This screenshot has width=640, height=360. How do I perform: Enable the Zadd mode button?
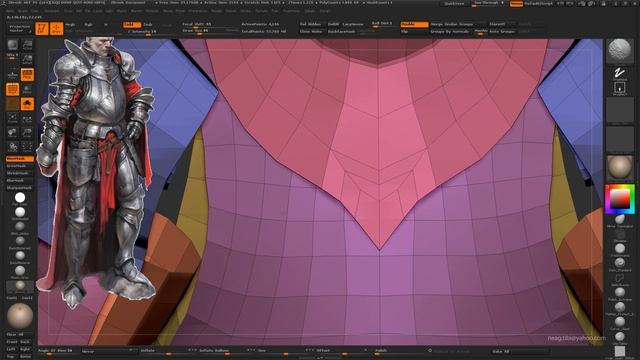tap(132, 24)
